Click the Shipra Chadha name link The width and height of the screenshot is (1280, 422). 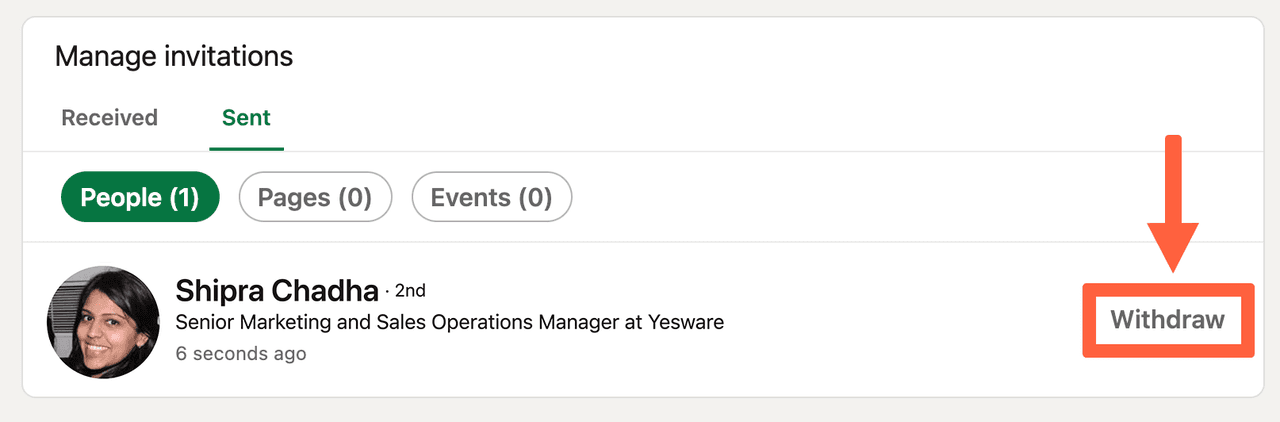[x=277, y=291]
